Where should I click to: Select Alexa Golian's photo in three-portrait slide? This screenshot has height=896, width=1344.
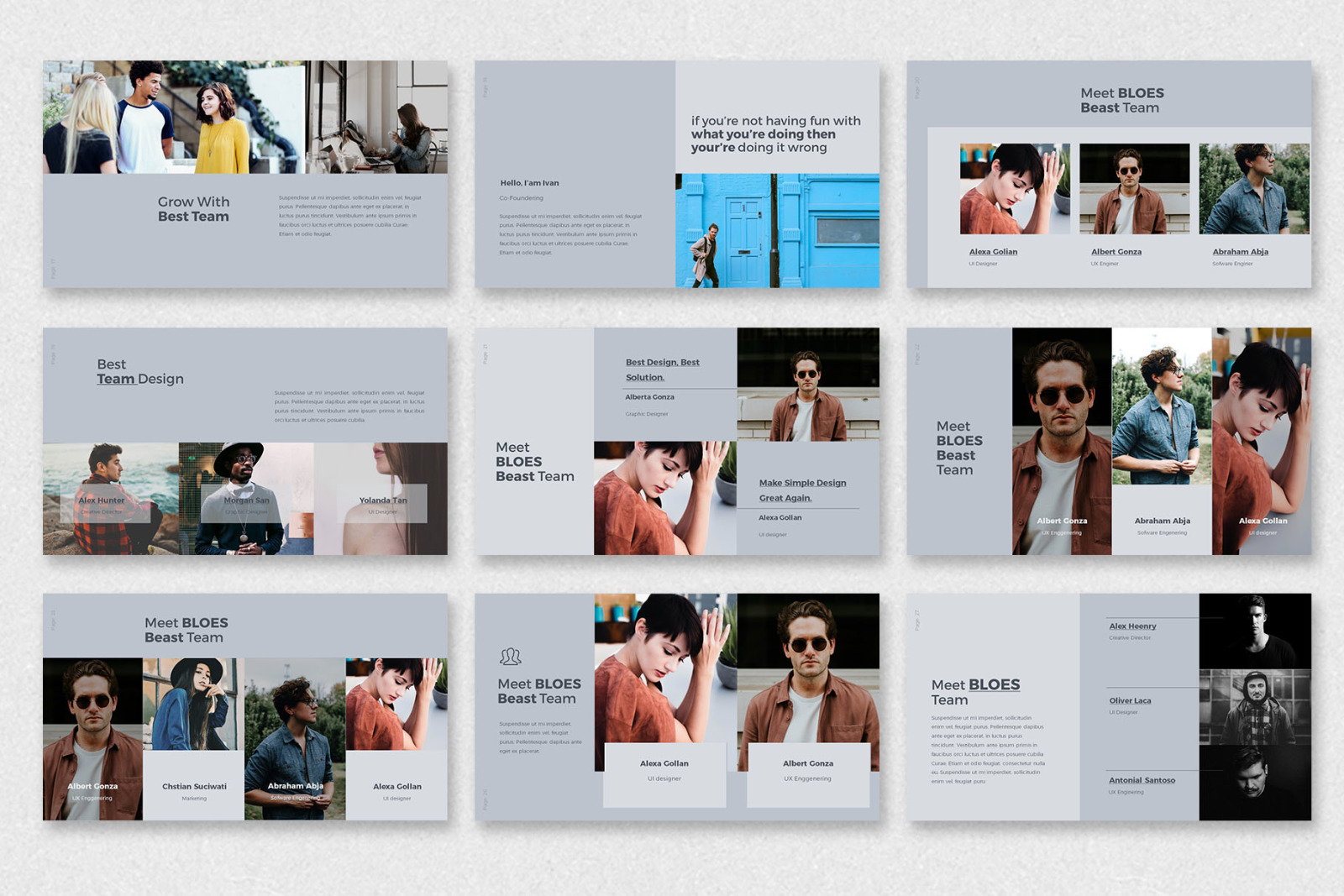1015,189
